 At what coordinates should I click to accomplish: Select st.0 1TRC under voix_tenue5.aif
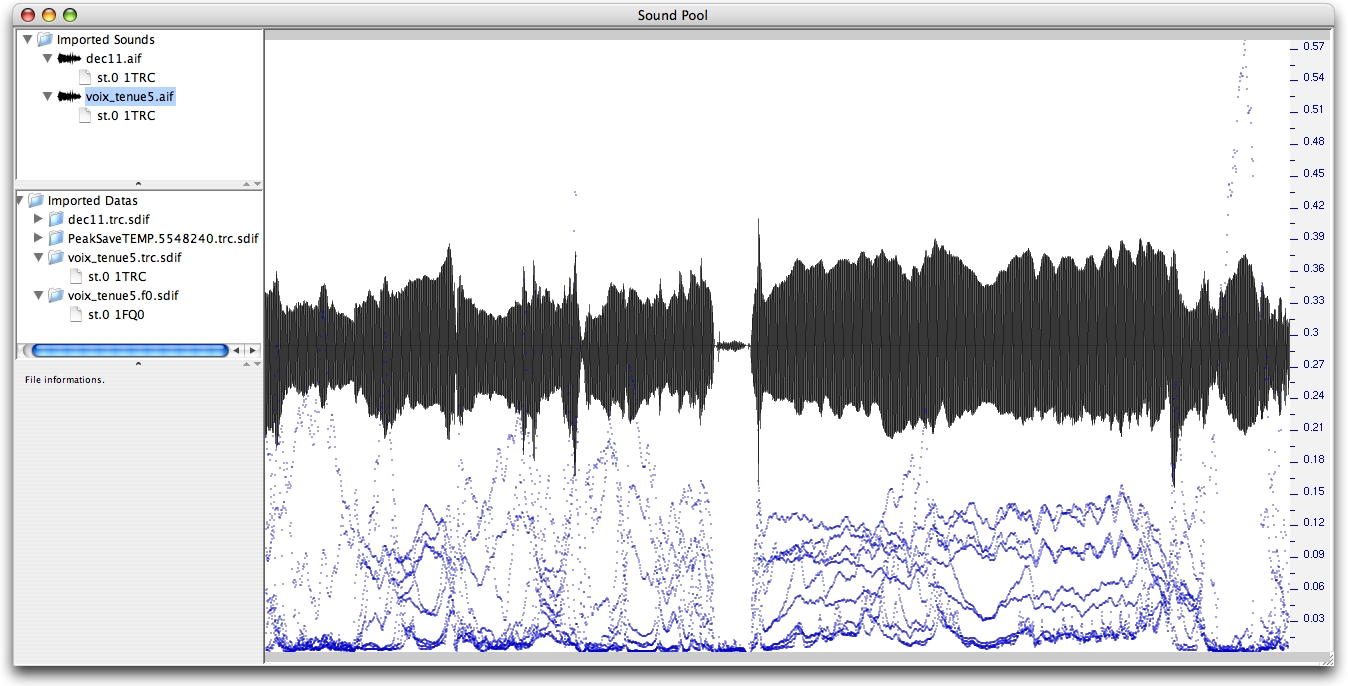pyautogui.click(x=126, y=116)
